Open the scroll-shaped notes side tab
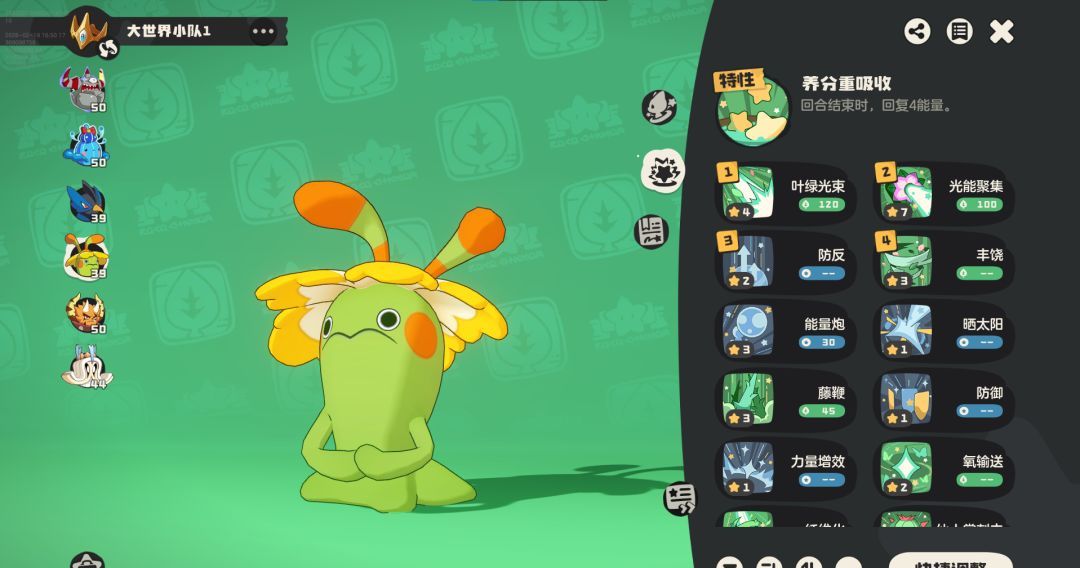 coord(651,232)
